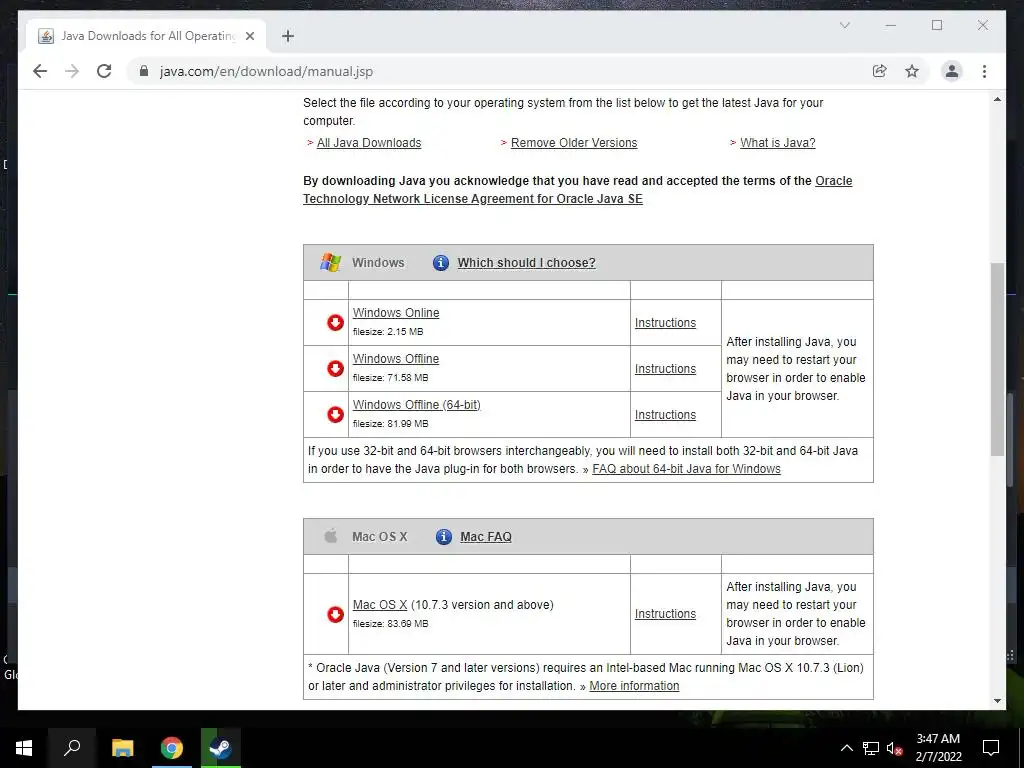Open the share this page icon in address bar

pos(880,71)
